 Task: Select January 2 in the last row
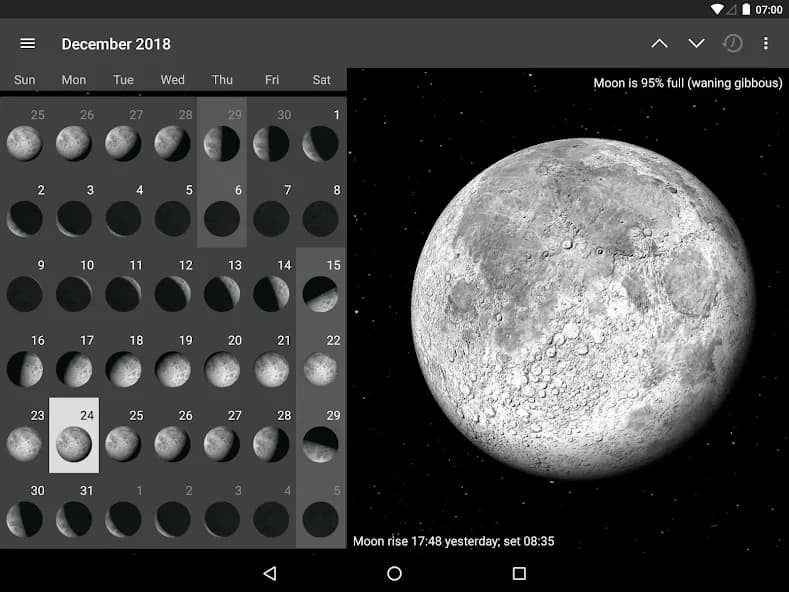pos(173,510)
